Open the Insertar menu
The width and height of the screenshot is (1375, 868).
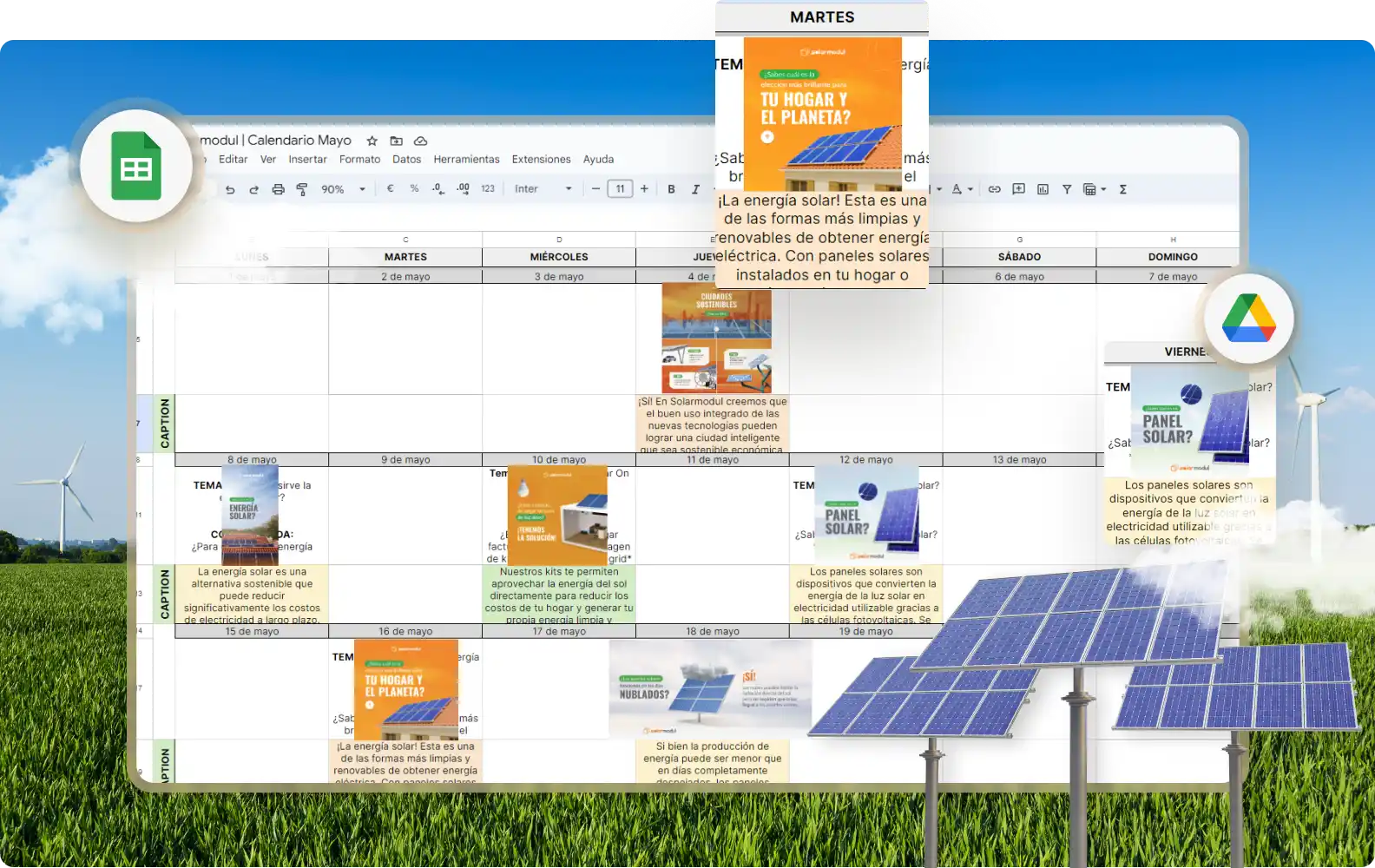coord(307,160)
